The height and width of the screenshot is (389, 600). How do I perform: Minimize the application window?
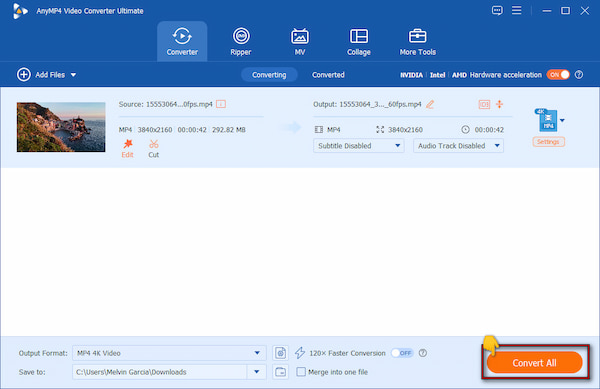pyautogui.click(x=546, y=11)
